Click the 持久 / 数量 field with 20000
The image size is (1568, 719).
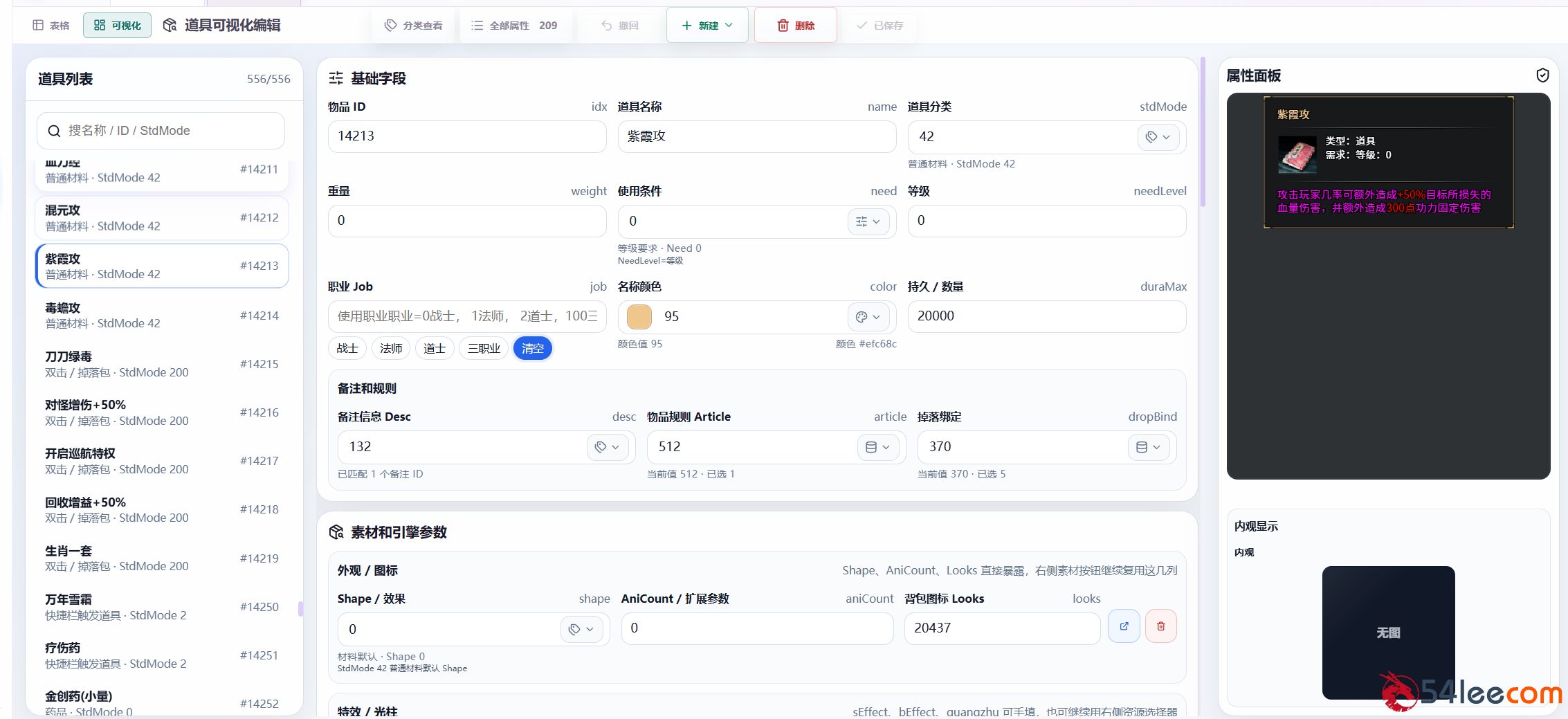point(1047,316)
